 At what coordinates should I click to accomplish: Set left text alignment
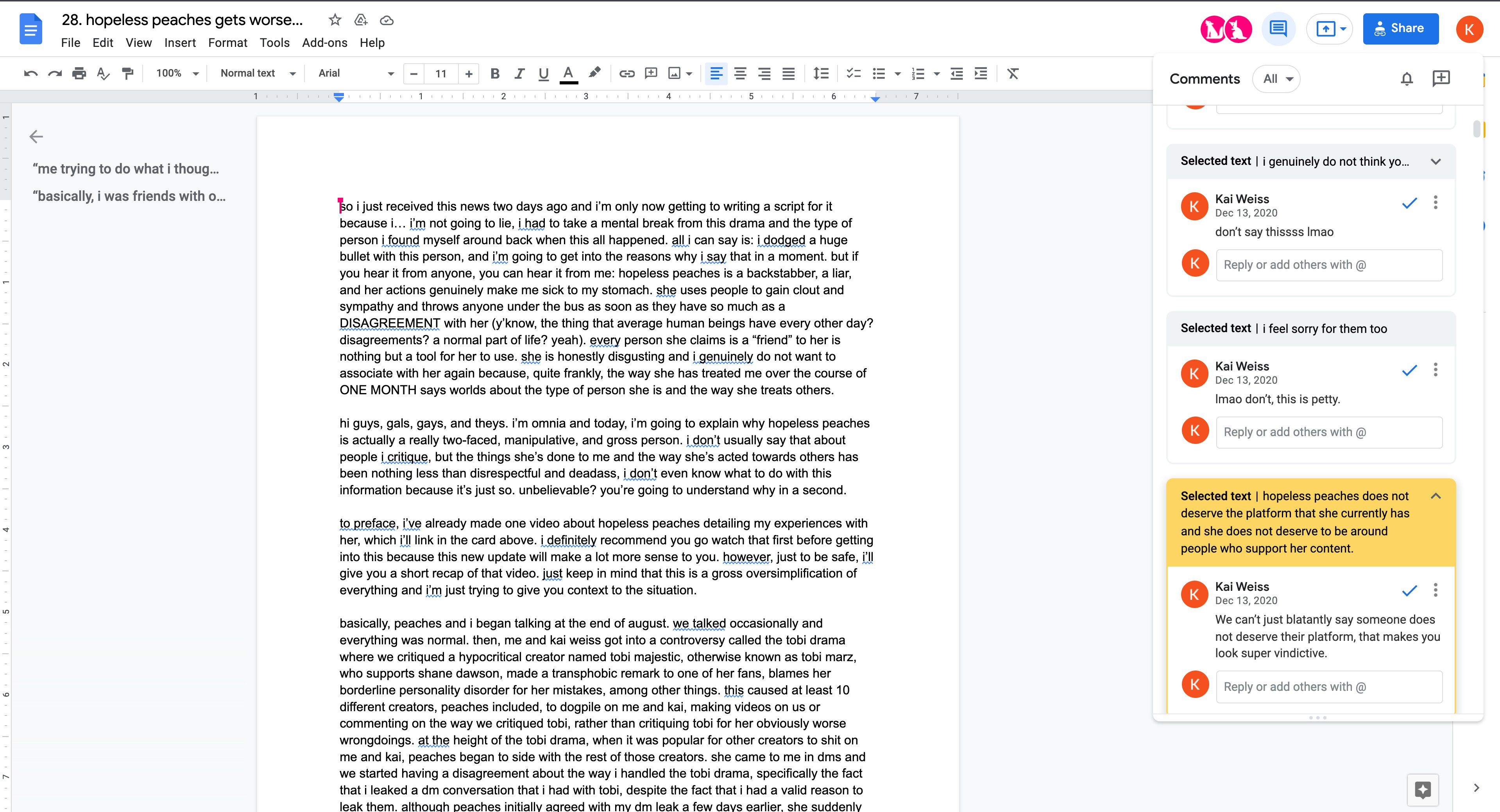point(716,73)
